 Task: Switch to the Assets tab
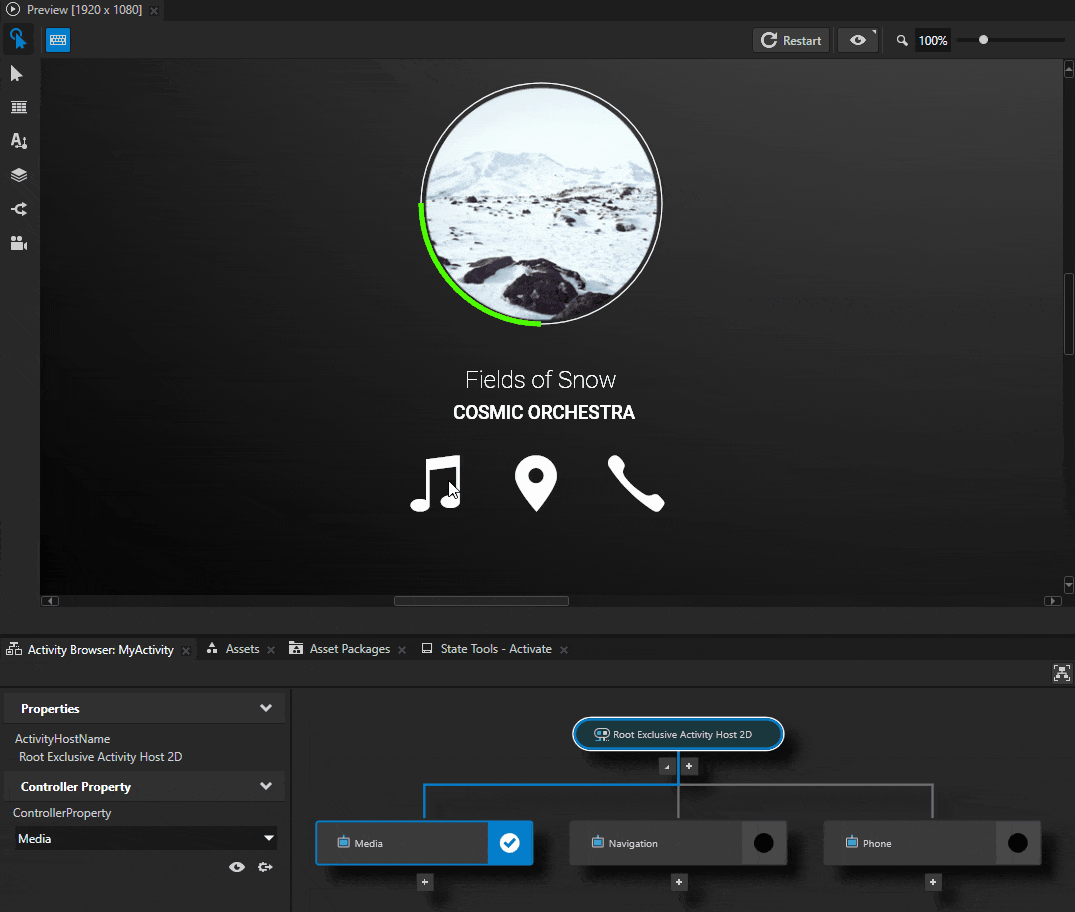click(242, 649)
